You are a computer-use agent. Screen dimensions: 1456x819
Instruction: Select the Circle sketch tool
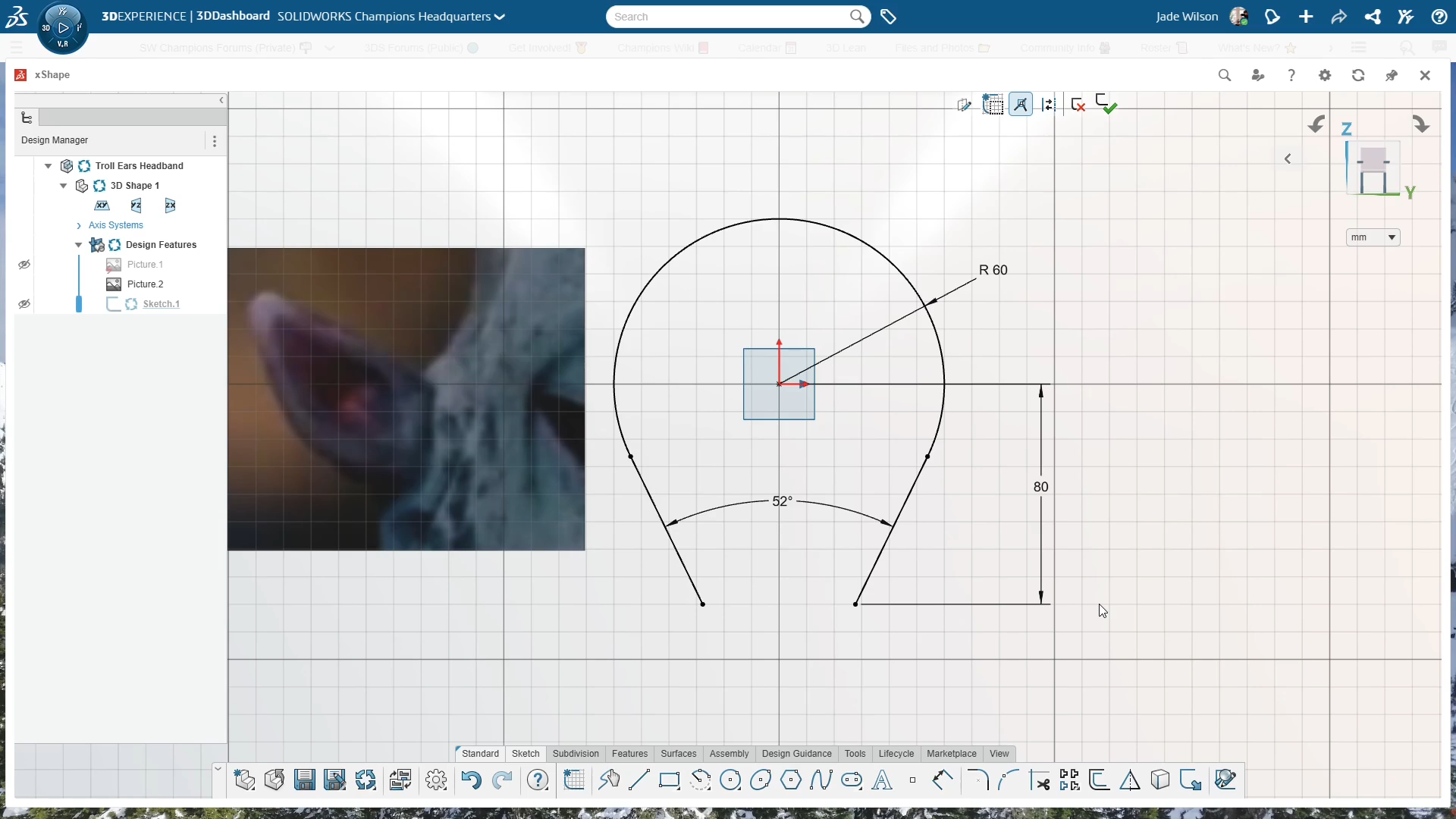pyautogui.click(x=730, y=780)
